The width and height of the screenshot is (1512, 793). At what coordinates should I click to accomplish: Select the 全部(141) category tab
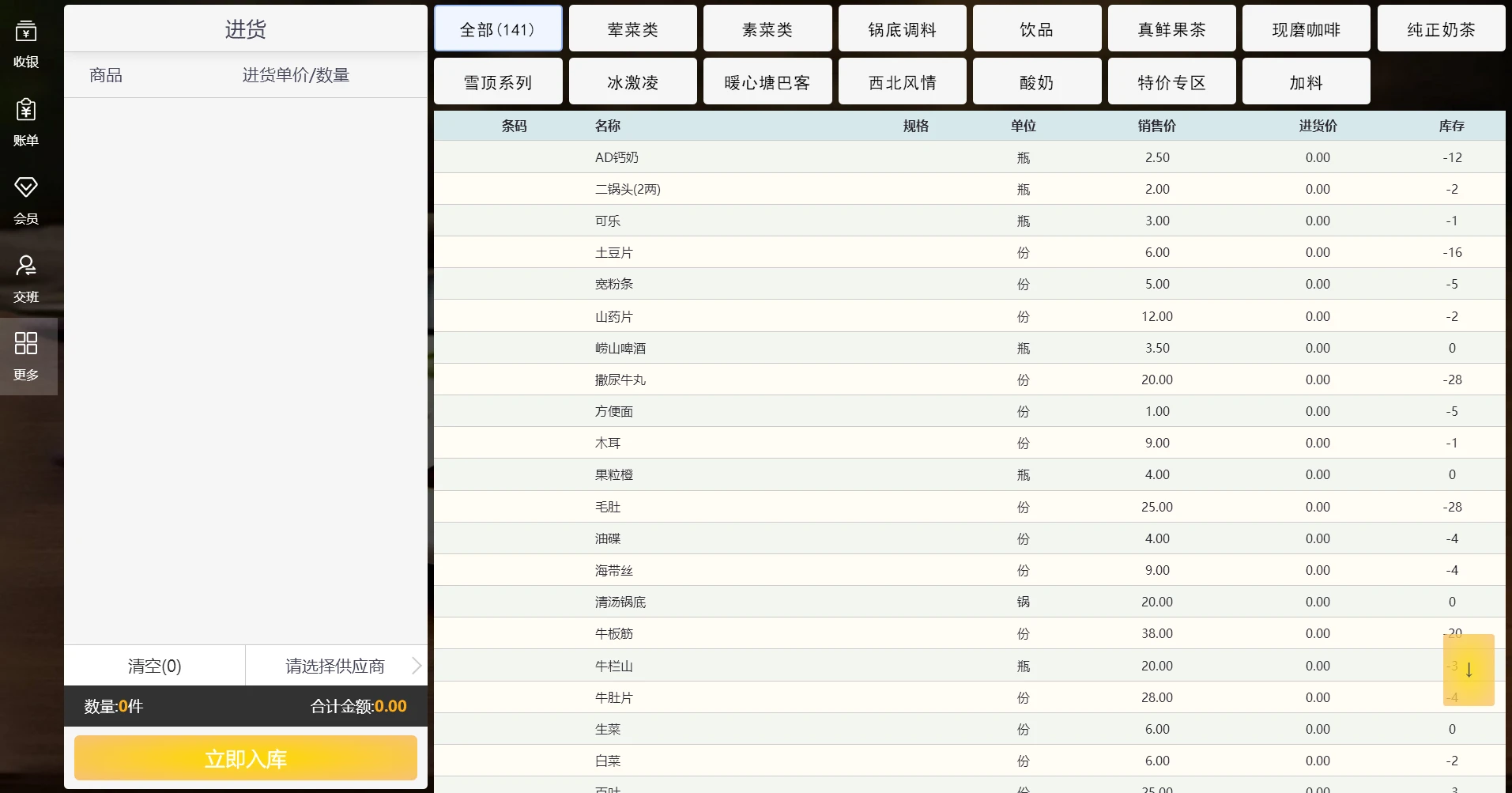pyautogui.click(x=498, y=29)
